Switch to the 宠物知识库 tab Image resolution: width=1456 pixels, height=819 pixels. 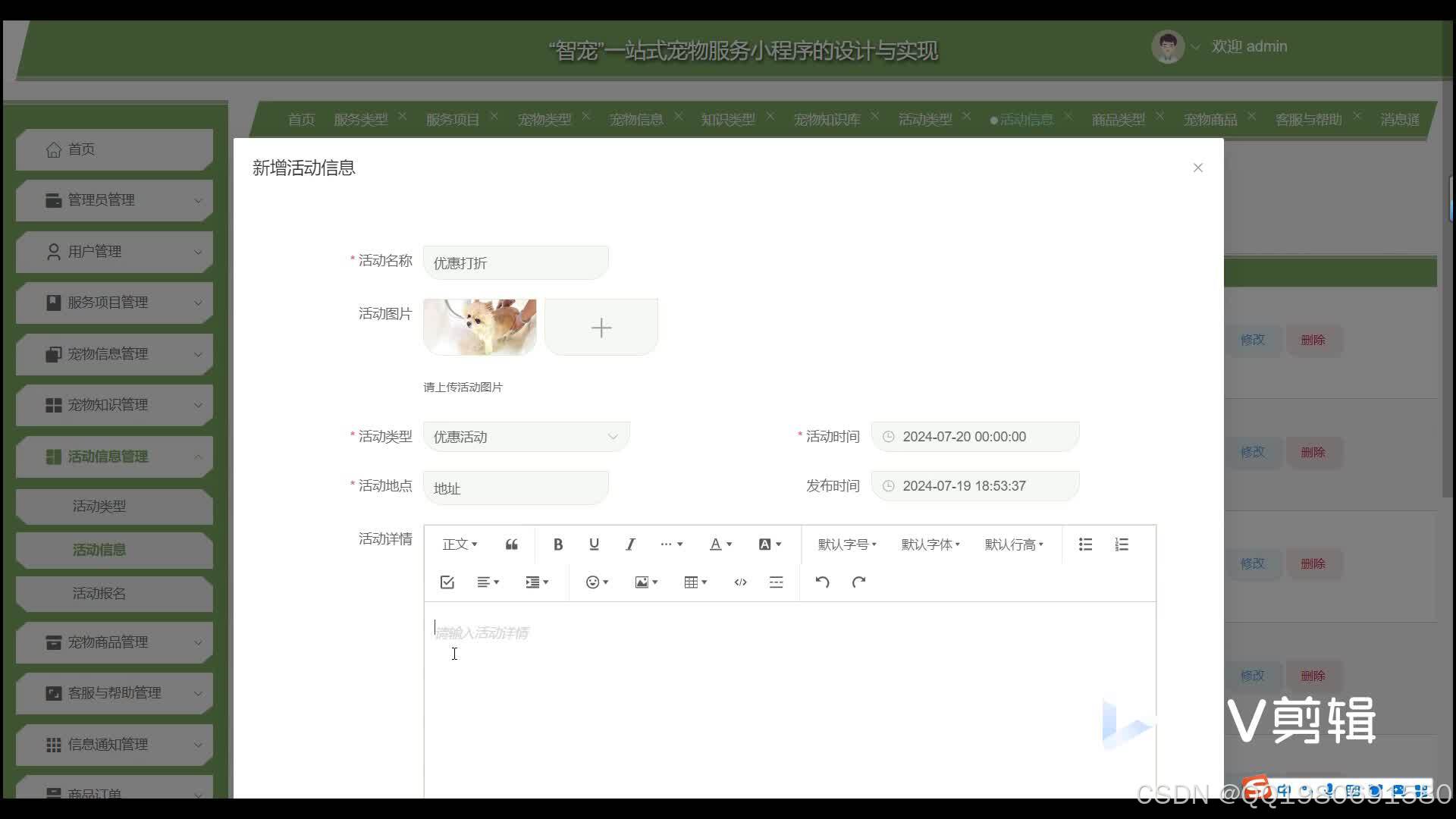(827, 119)
